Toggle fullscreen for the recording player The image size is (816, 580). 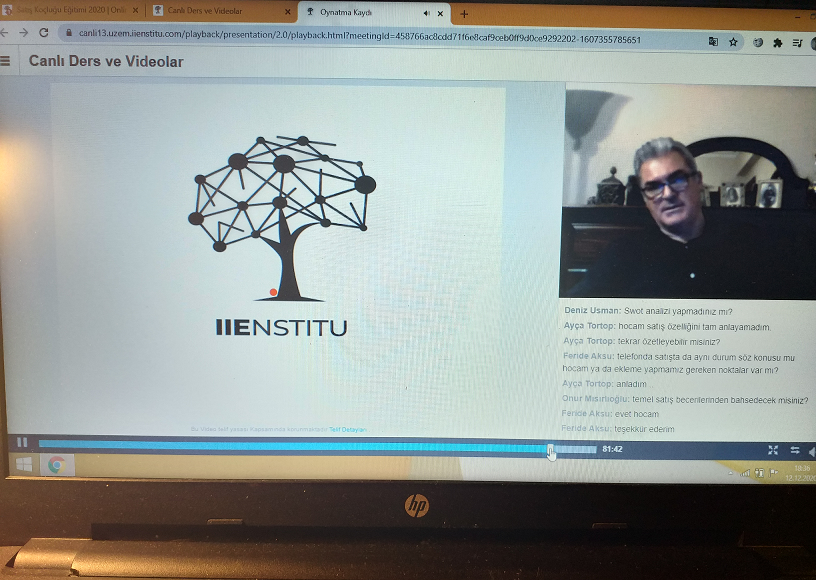coord(773,450)
